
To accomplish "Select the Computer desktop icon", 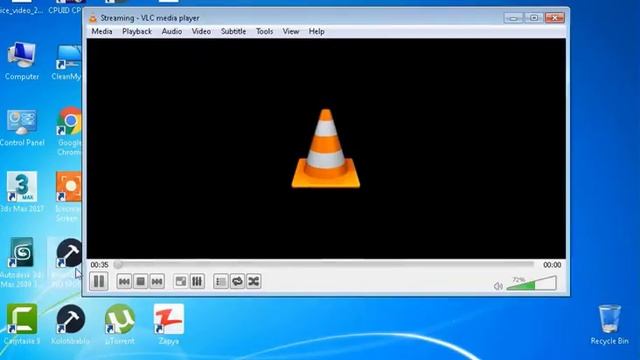I will pyautogui.click(x=22, y=61).
